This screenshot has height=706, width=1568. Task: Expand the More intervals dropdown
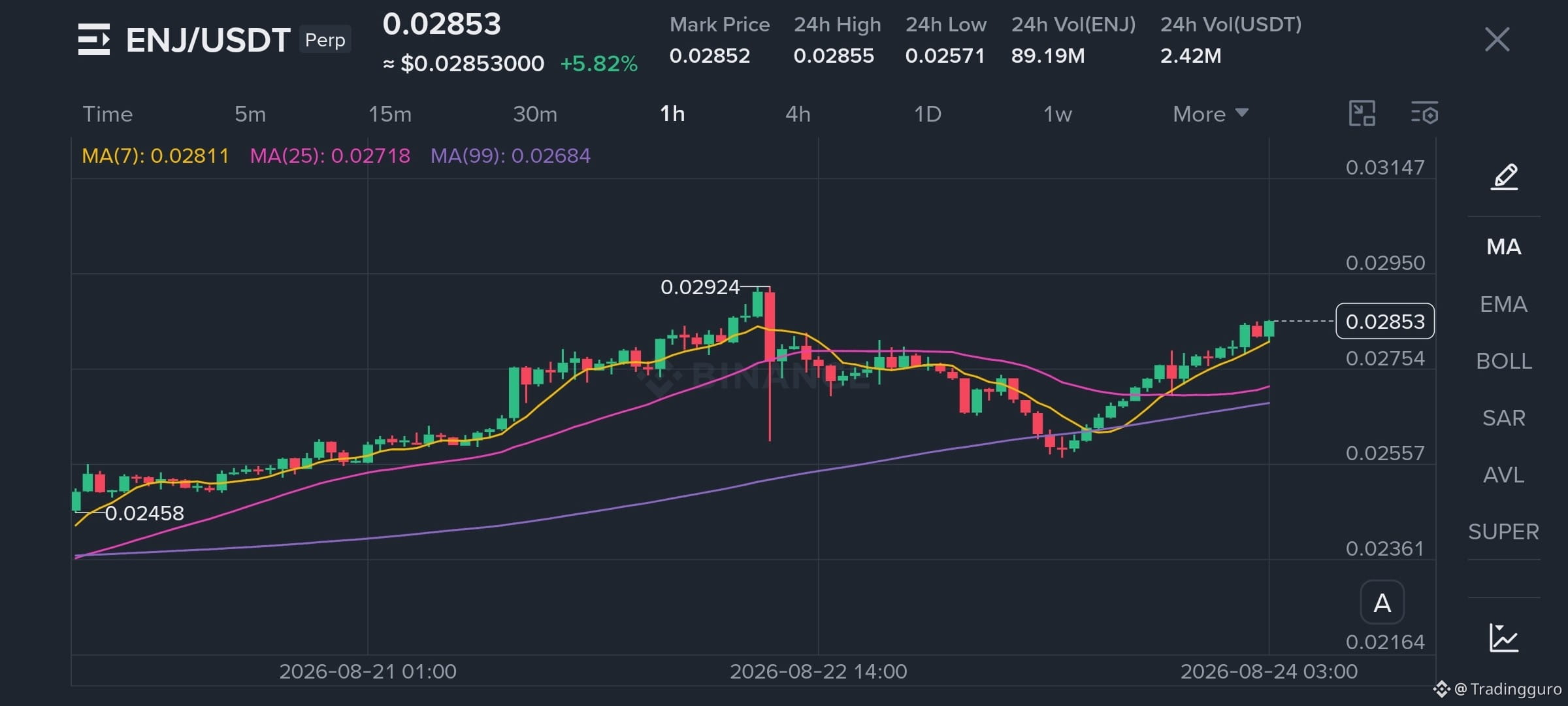tap(1211, 114)
